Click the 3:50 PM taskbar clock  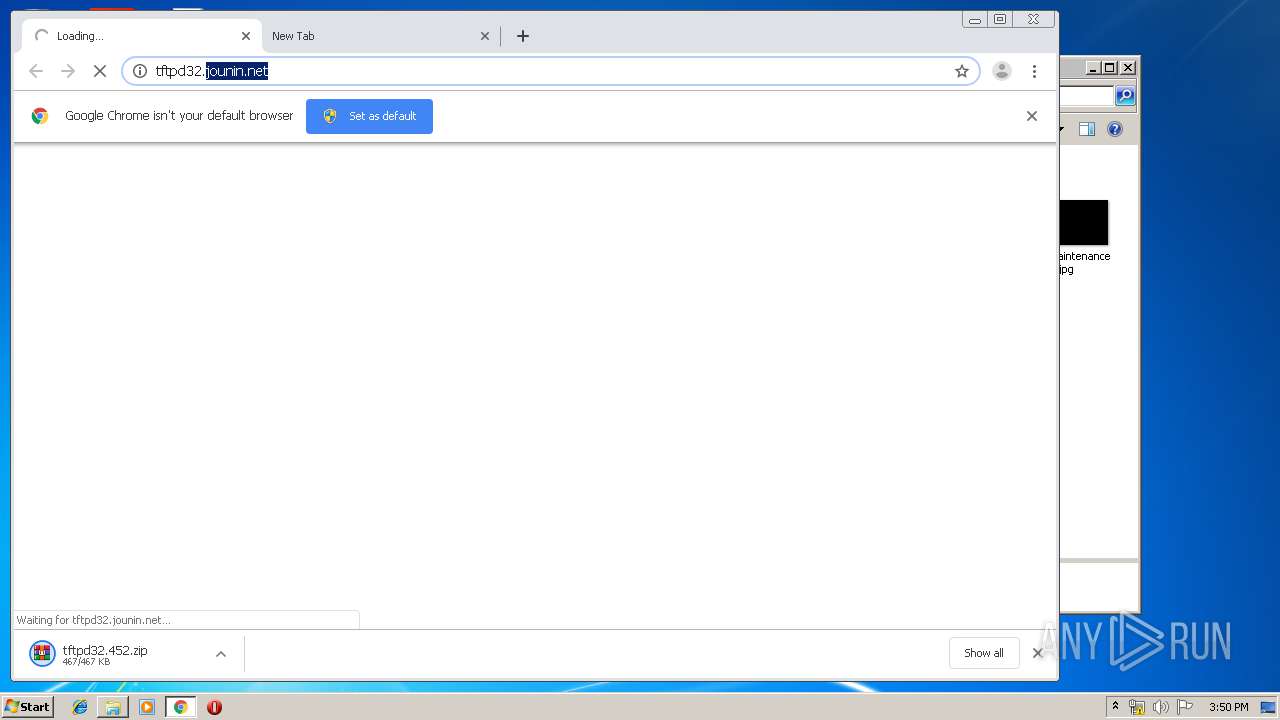coord(1229,707)
